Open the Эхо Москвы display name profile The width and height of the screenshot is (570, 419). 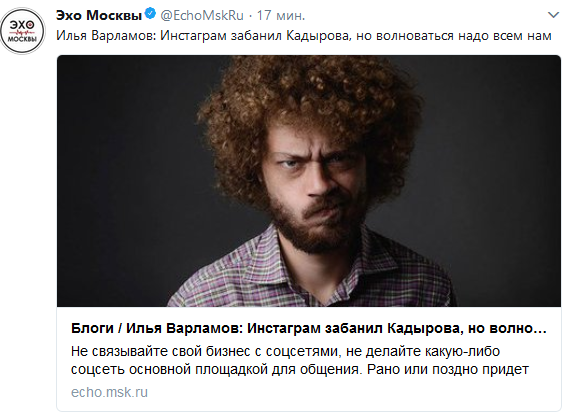tap(99, 15)
